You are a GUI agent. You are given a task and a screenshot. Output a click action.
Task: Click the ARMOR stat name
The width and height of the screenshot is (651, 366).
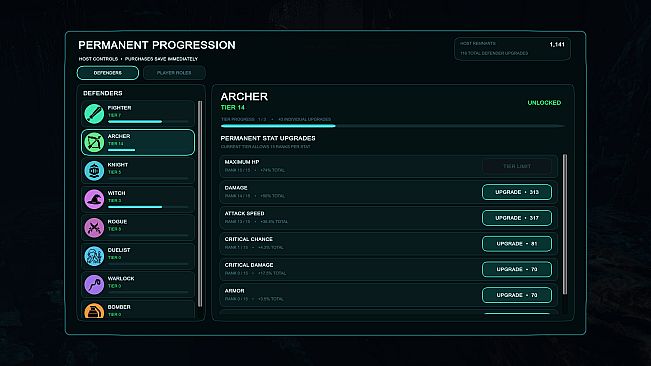235,291
